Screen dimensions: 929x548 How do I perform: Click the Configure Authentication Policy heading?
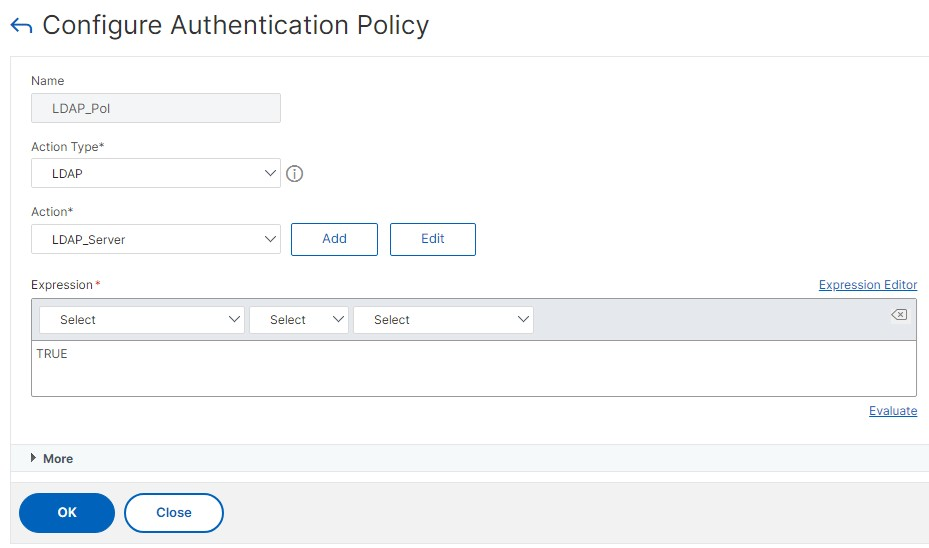point(236,25)
